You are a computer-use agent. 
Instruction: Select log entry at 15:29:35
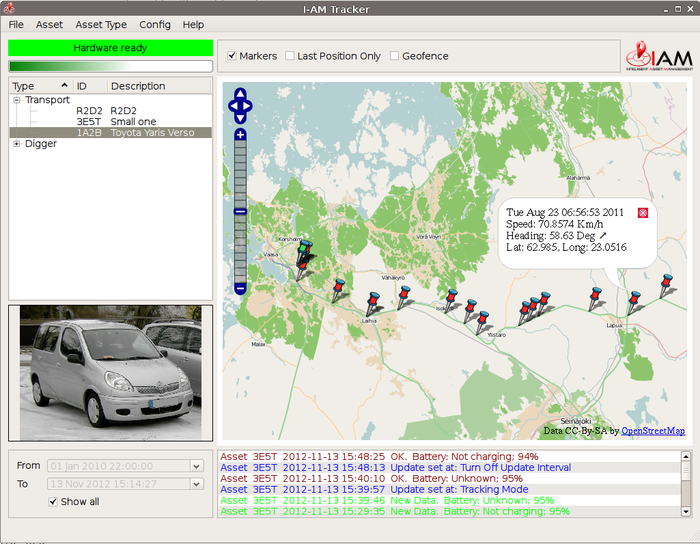(449, 511)
